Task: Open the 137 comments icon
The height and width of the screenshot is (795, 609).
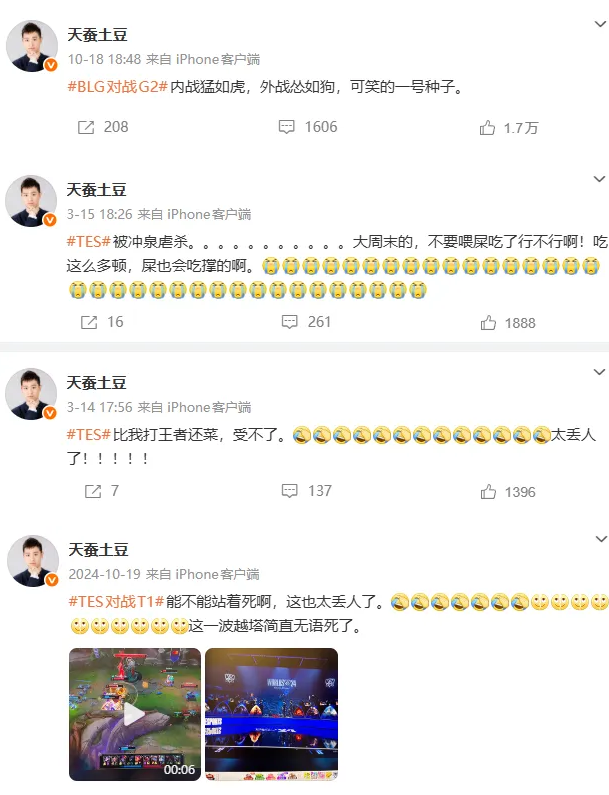Action: coord(290,490)
